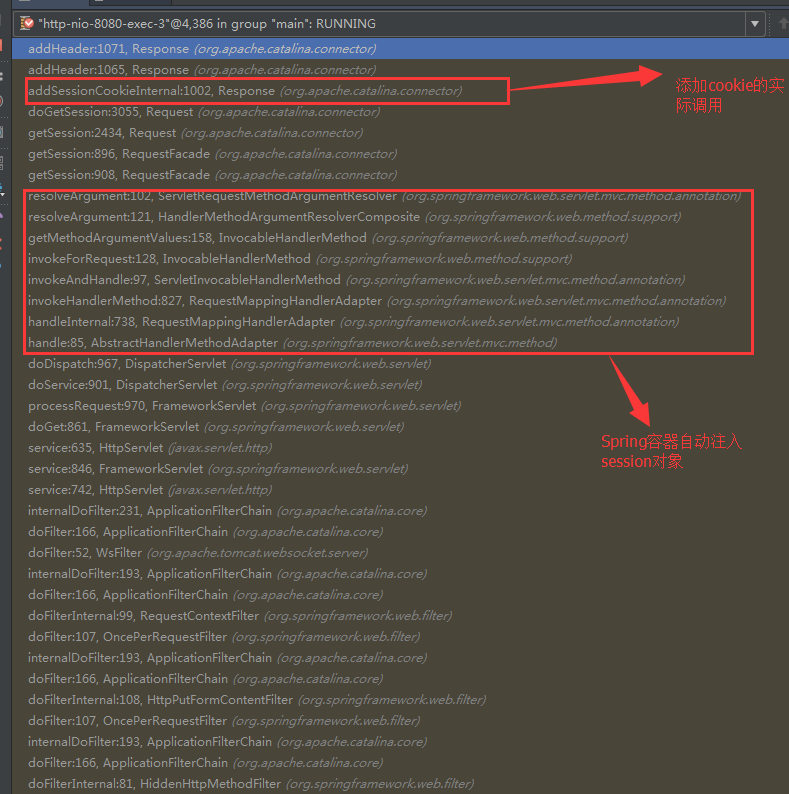Select frame doFilterInternal:108, HttpPutFormContentFilter
The height and width of the screenshot is (794, 789).
(400, 700)
